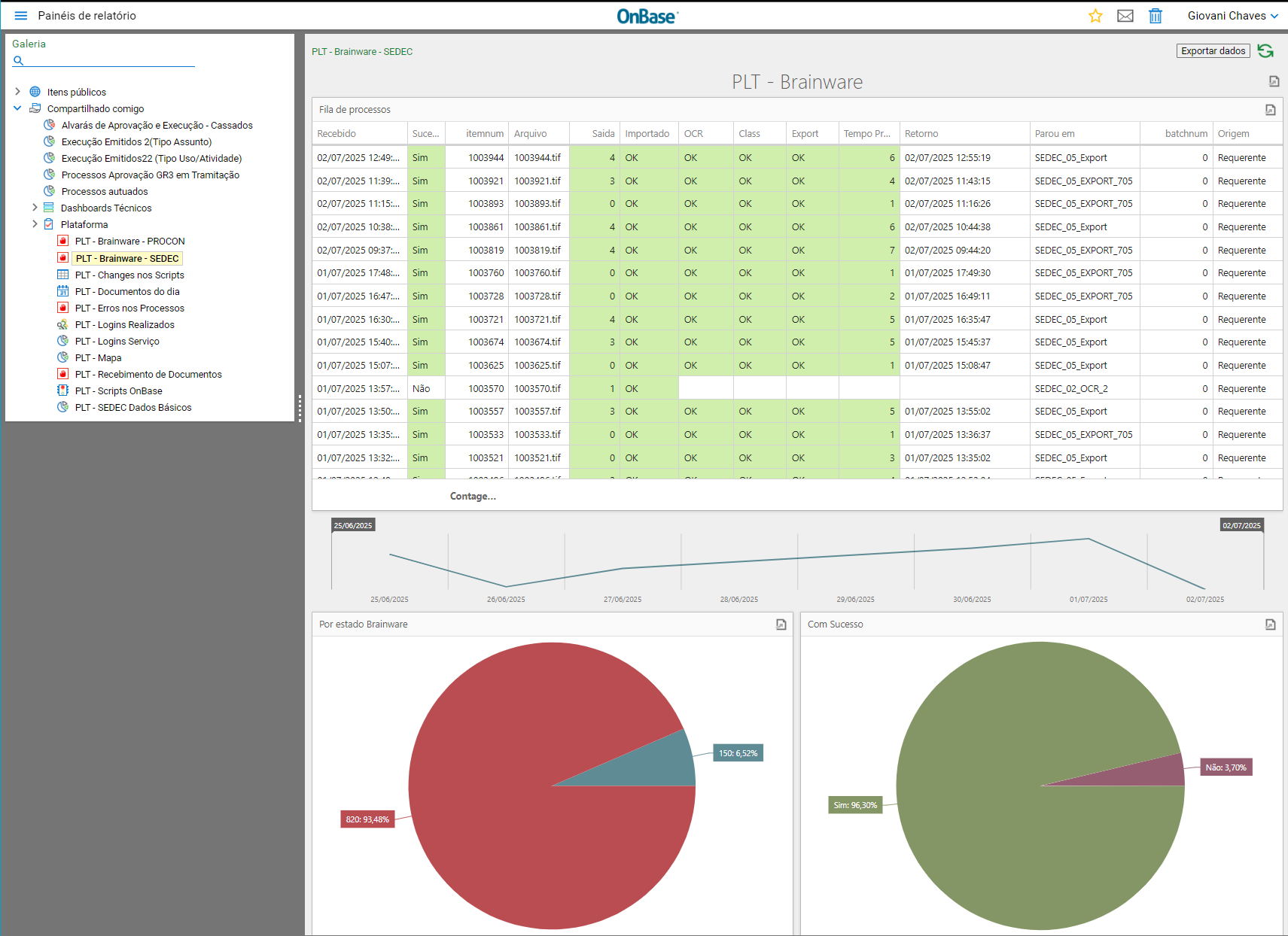Click the Contage... footer text
The image size is (1288, 936).
pos(473,497)
